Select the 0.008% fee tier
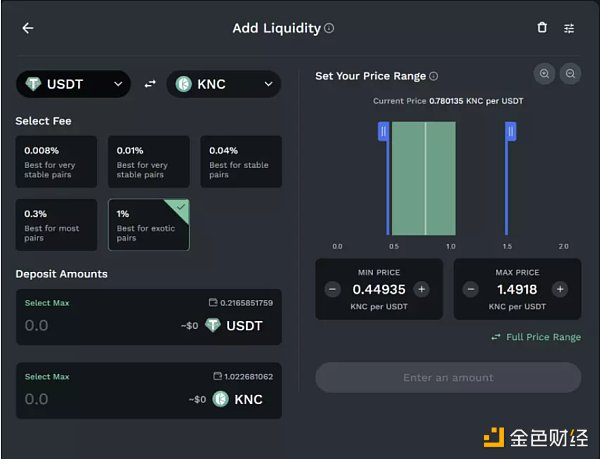This screenshot has width=600, height=459. coord(56,161)
